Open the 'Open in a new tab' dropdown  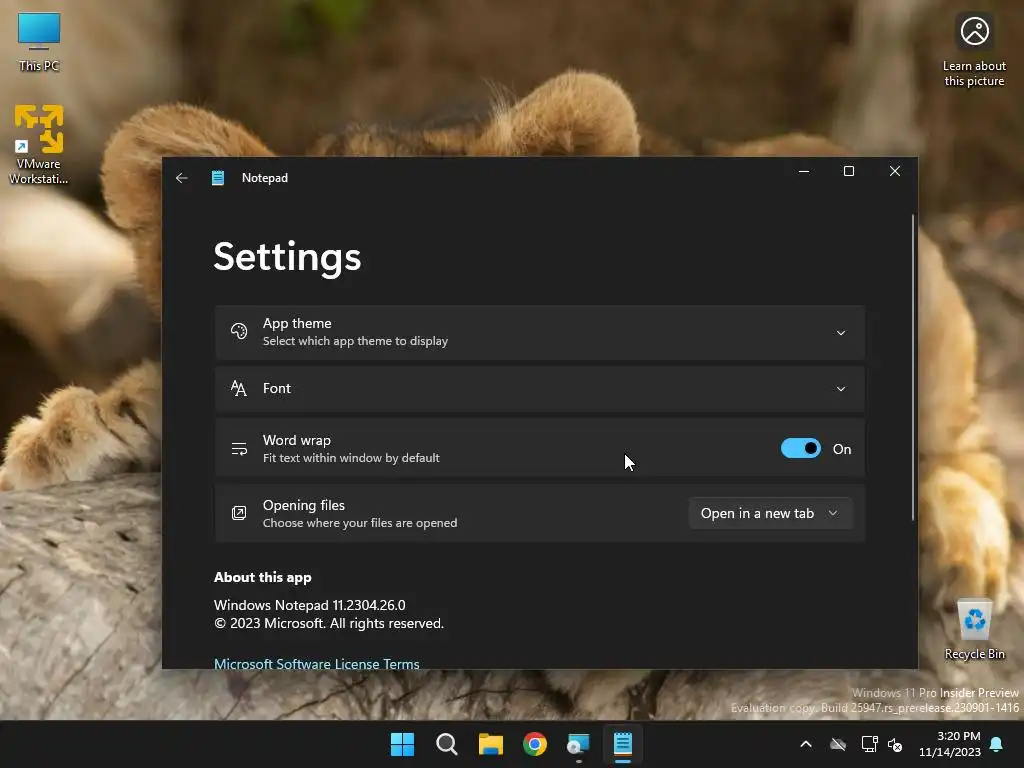click(771, 513)
